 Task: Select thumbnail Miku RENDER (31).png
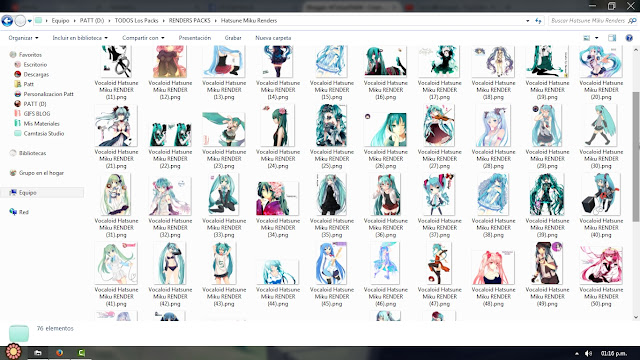[x=116, y=195]
